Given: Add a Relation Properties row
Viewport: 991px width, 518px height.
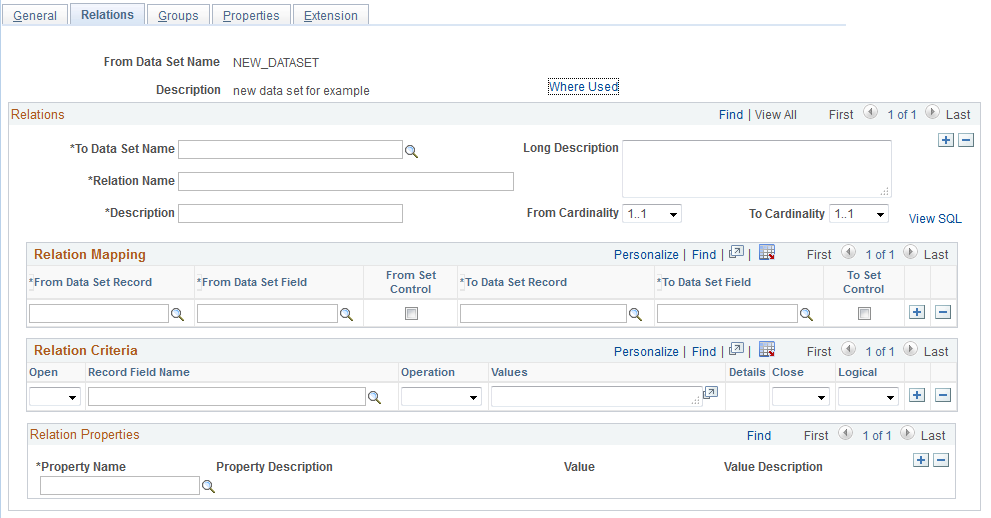Looking at the screenshot, I should (921, 461).
